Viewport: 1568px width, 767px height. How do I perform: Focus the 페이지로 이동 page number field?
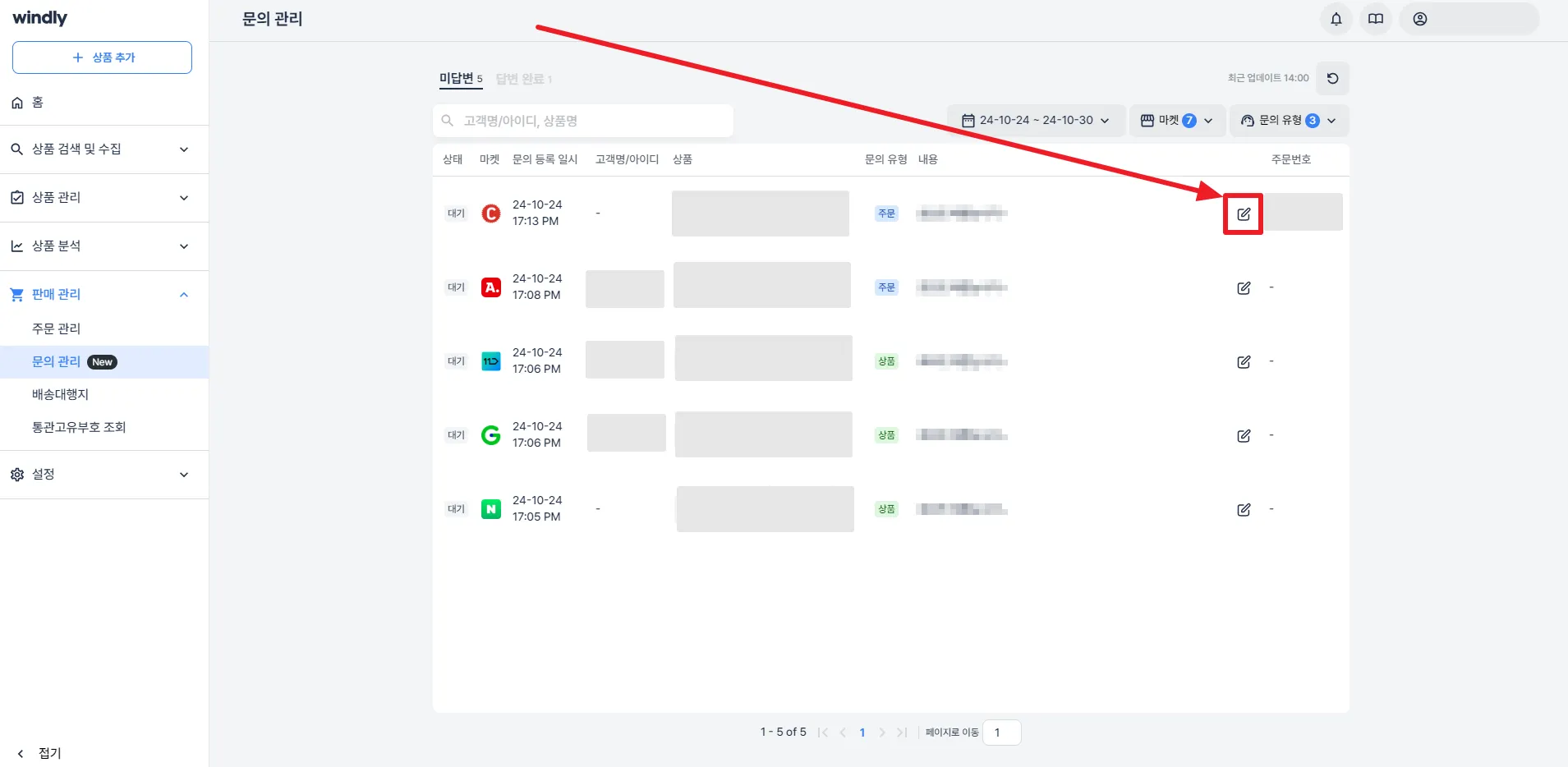pyautogui.click(x=1002, y=733)
